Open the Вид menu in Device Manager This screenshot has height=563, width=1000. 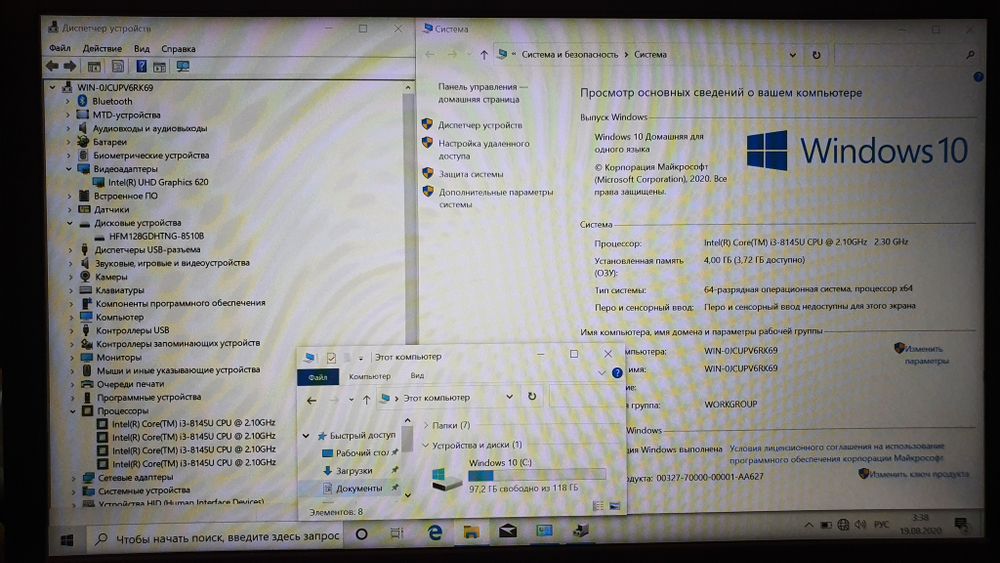tap(142, 48)
